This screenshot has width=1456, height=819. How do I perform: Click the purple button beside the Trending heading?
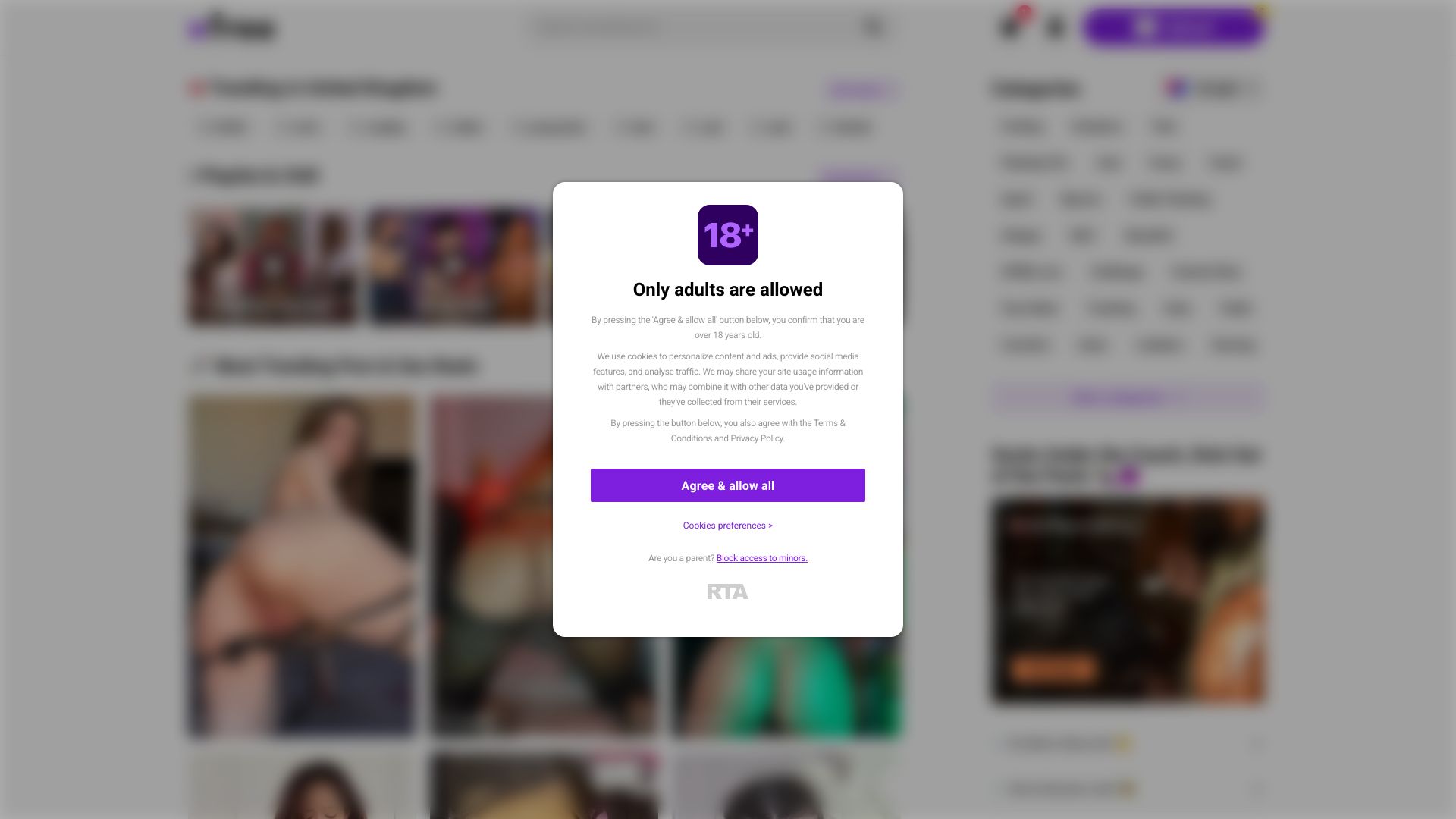click(861, 89)
